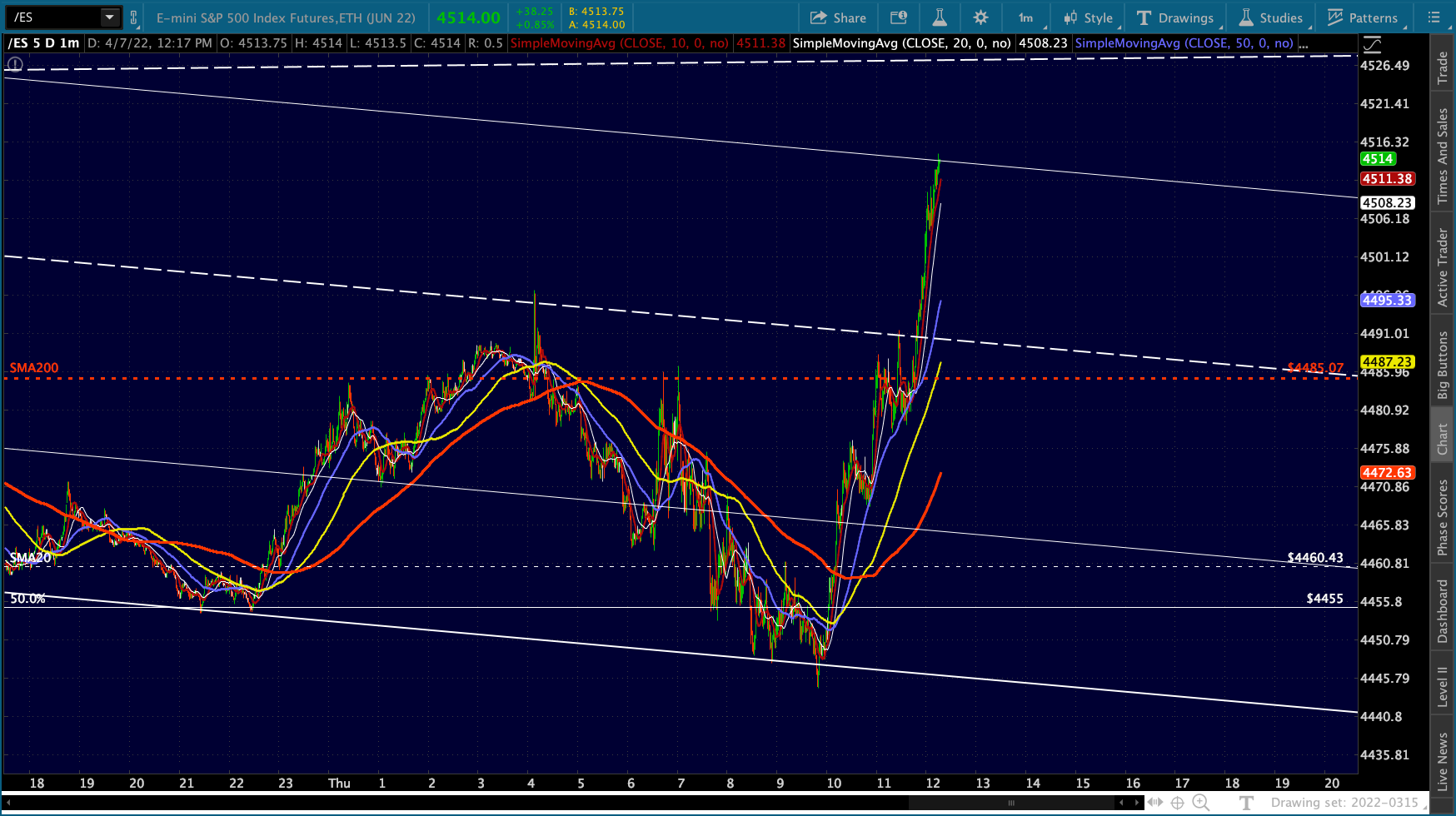Open the Dashboard side tab
The image size is (1456, 816).
1443,612
